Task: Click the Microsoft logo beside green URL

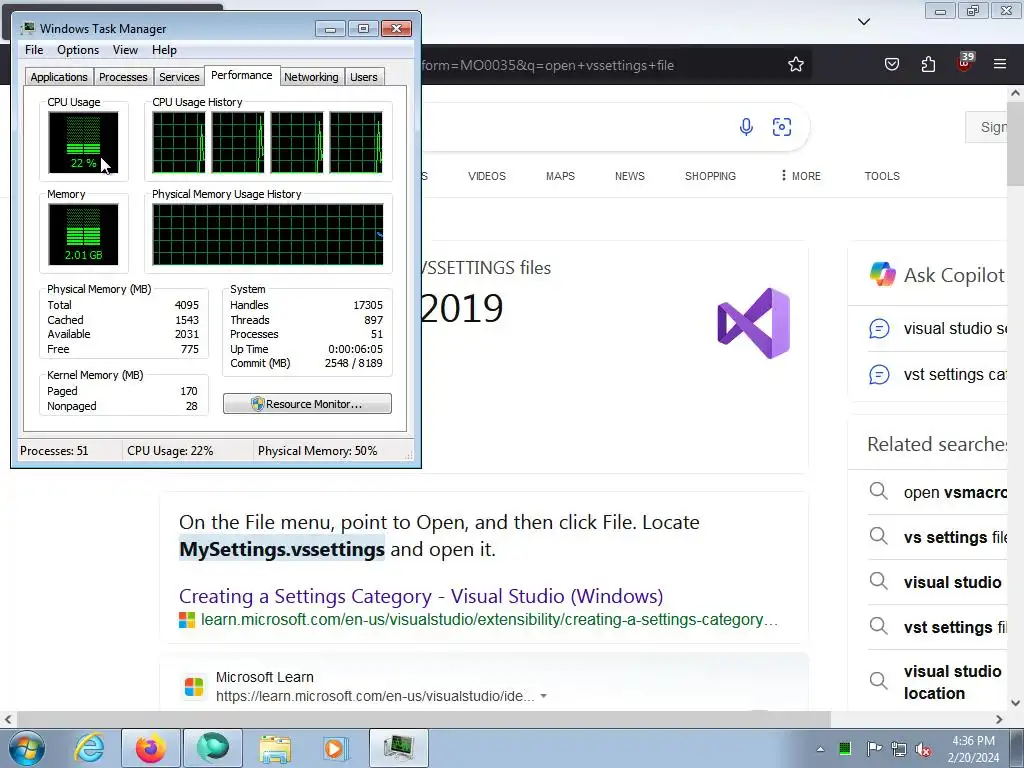Action: [187, 620]
